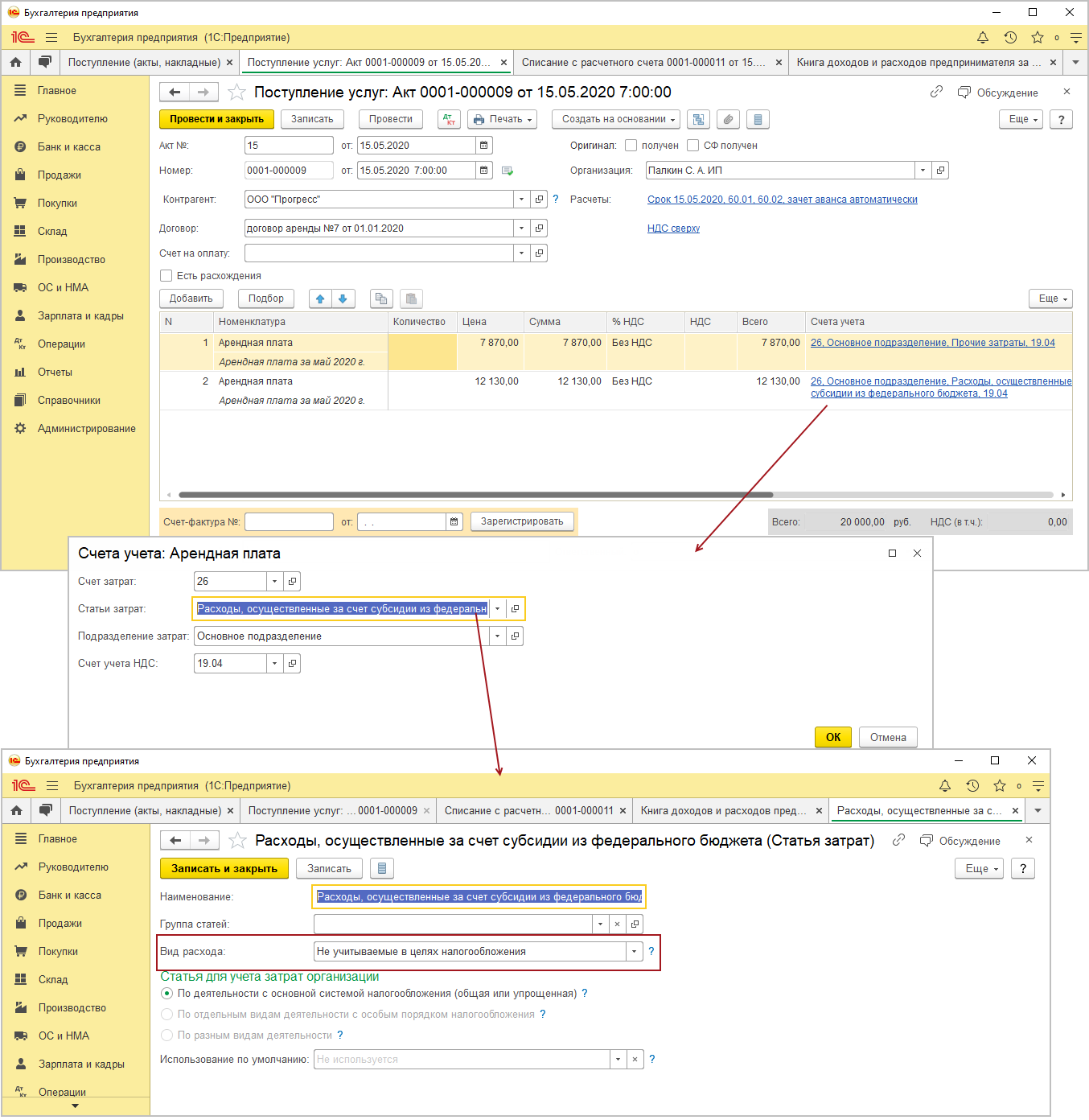Viewport: 1089px width, 1120px height.
Task: Expand the Организация Палкин С. А. ИП dropdown
Action: coord(923,171)
